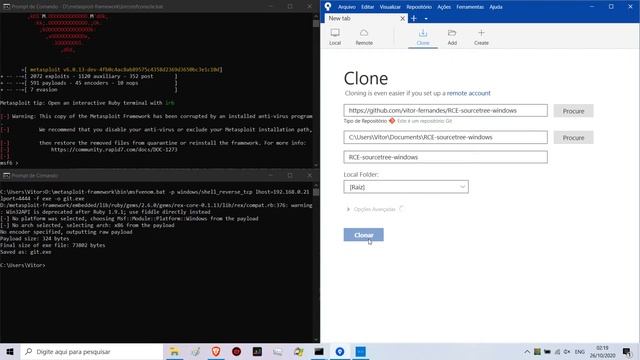Open the Command Prompt taskbar icon
640x360 pixels.
pos(319,351)
